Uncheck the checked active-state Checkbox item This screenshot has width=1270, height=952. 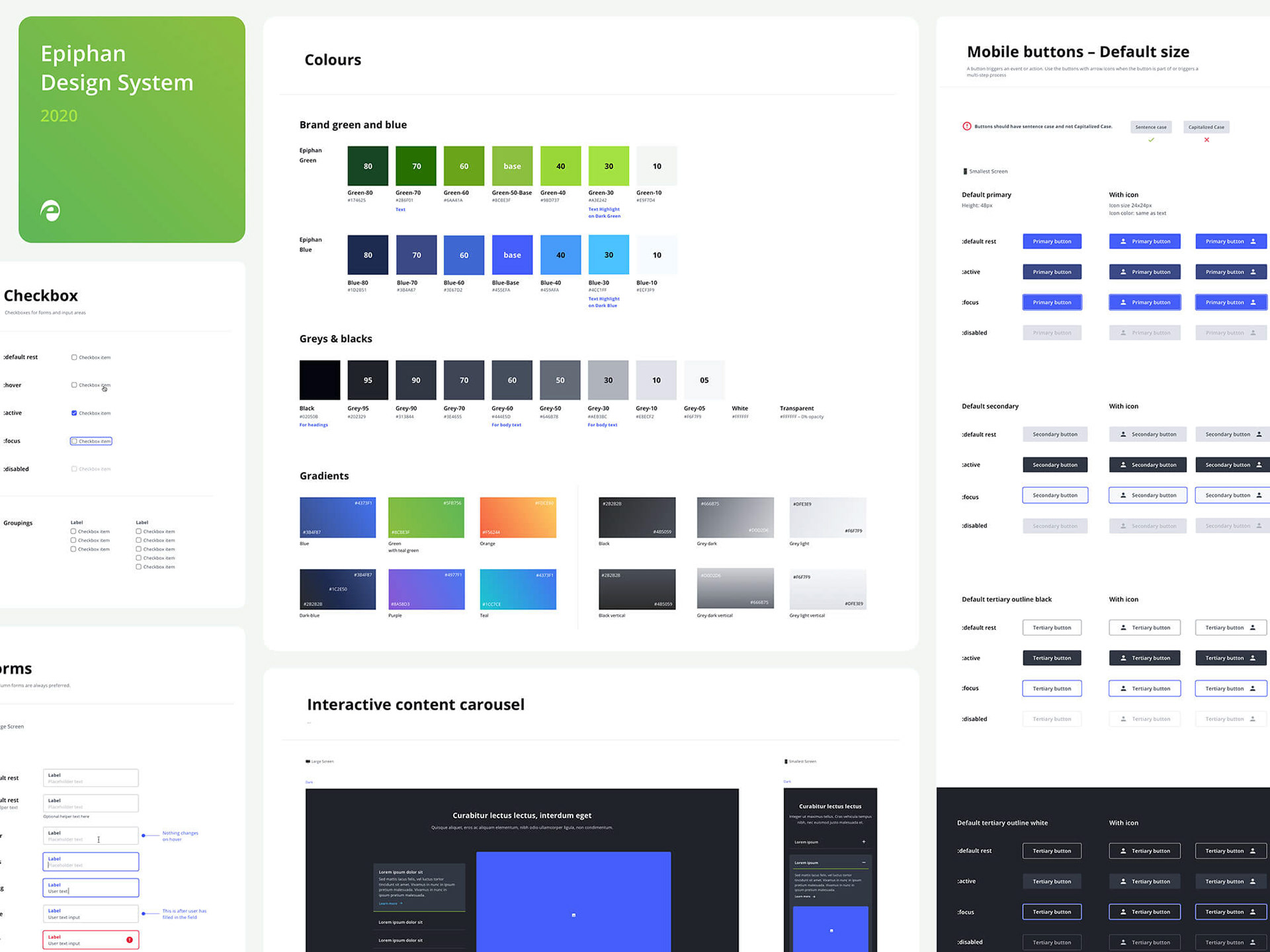click(74, 413)
